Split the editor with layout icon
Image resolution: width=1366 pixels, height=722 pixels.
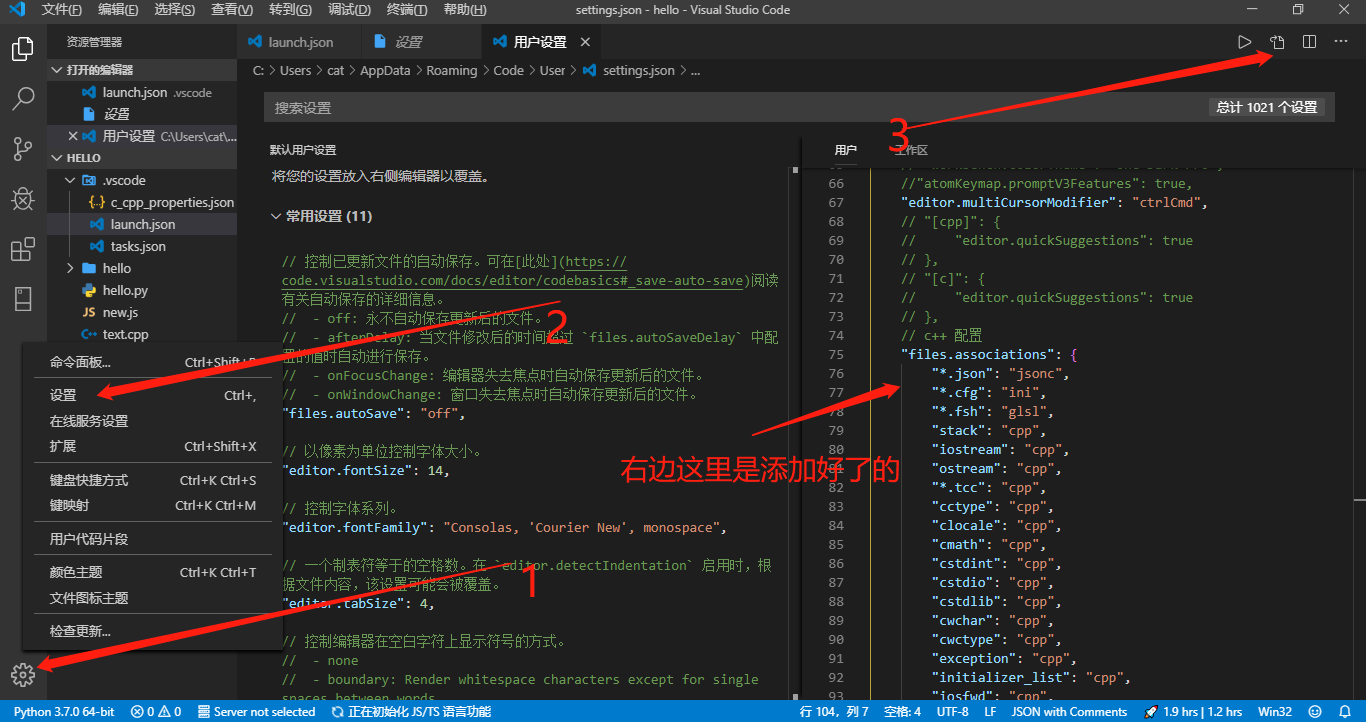click(x=1309, y=42)
